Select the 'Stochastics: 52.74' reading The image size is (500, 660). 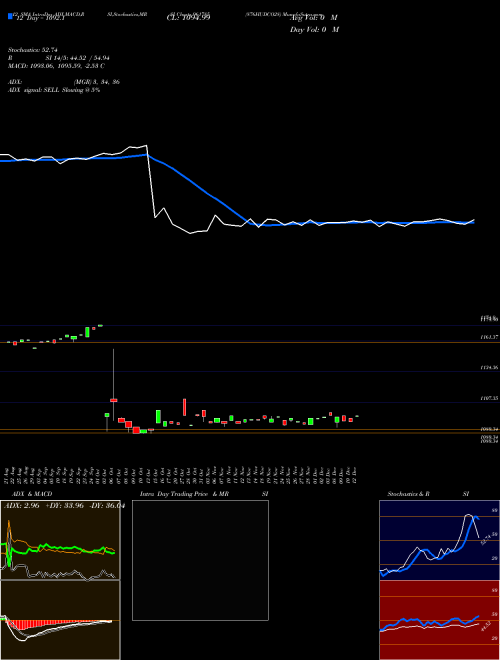tap(33, 50)
